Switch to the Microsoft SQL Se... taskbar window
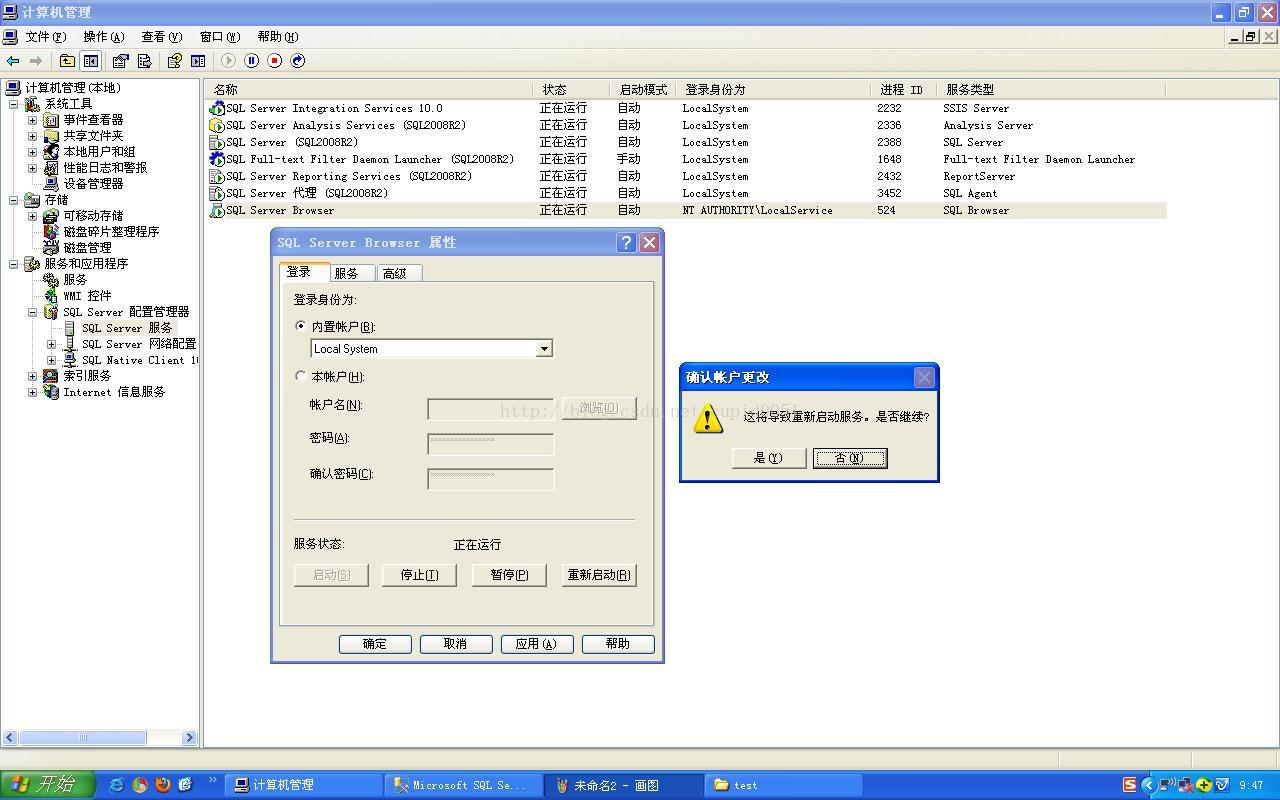Viewport: 1280px width, 800px height. [463, 785]
